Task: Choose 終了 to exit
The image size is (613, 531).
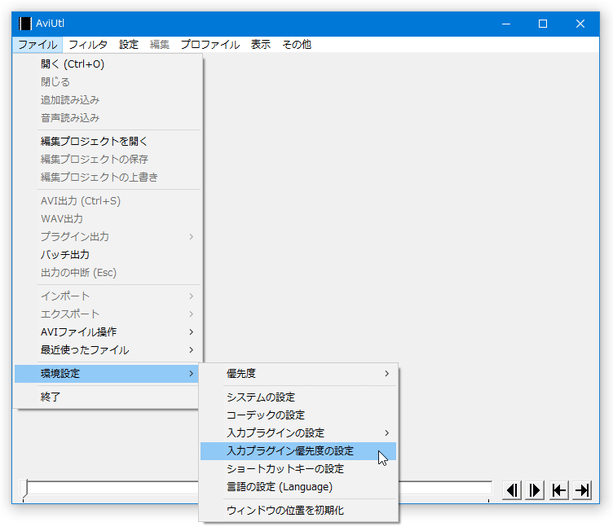Action: click(107, 397)
